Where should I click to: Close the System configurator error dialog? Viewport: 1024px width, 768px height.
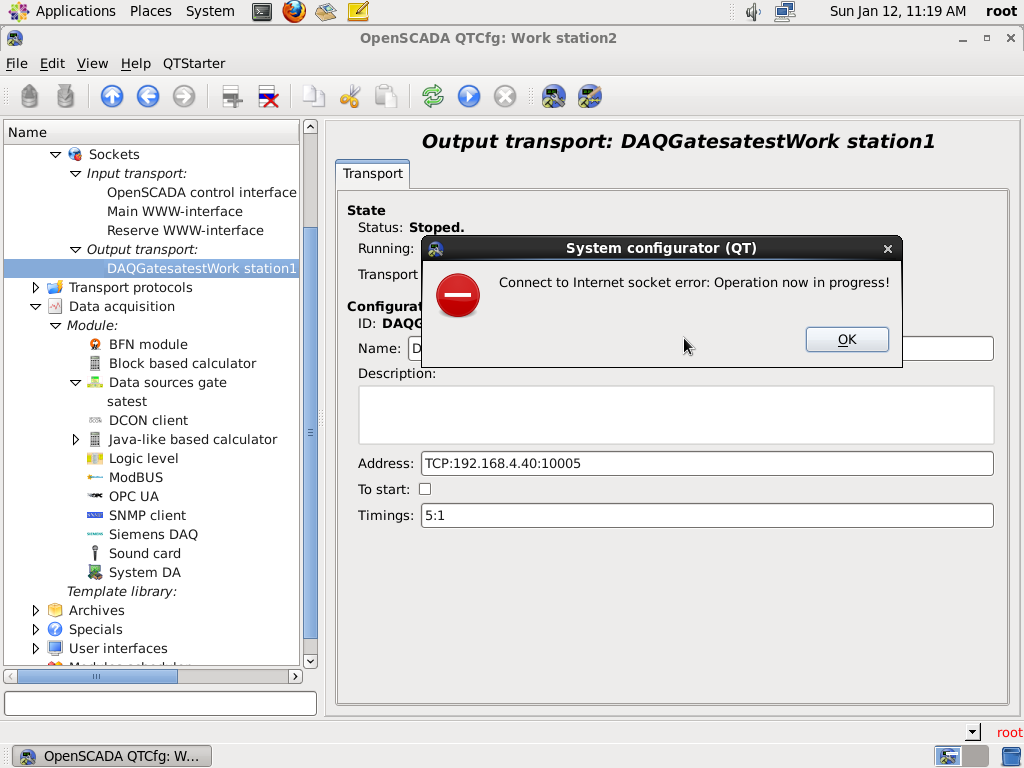(x=887, y=249)
